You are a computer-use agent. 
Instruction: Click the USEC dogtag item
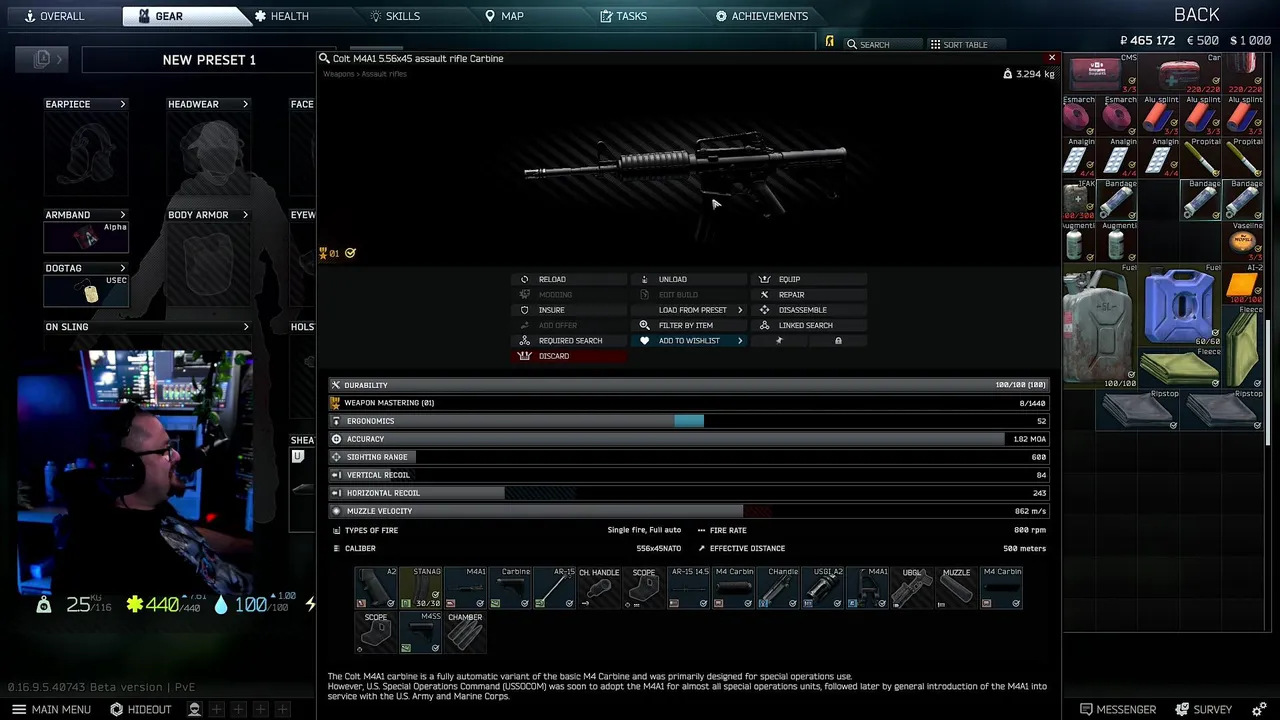pos(86,290)
